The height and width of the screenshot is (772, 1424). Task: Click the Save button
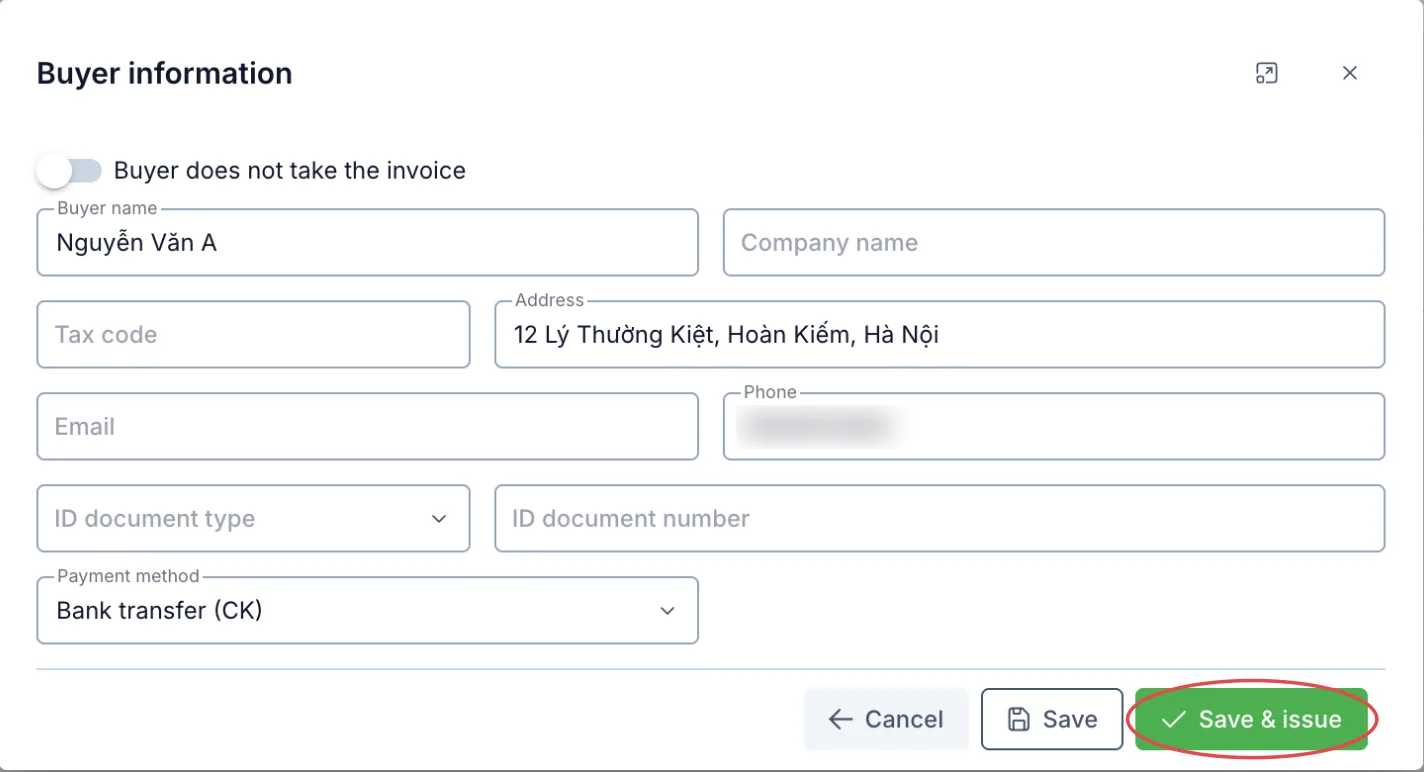1052,719
